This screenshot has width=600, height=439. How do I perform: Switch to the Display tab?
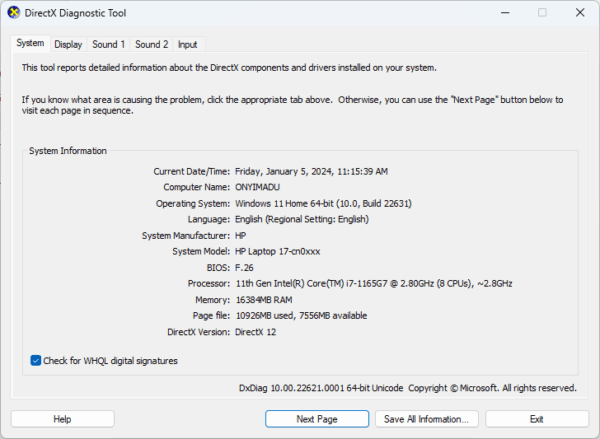[68, 45]
